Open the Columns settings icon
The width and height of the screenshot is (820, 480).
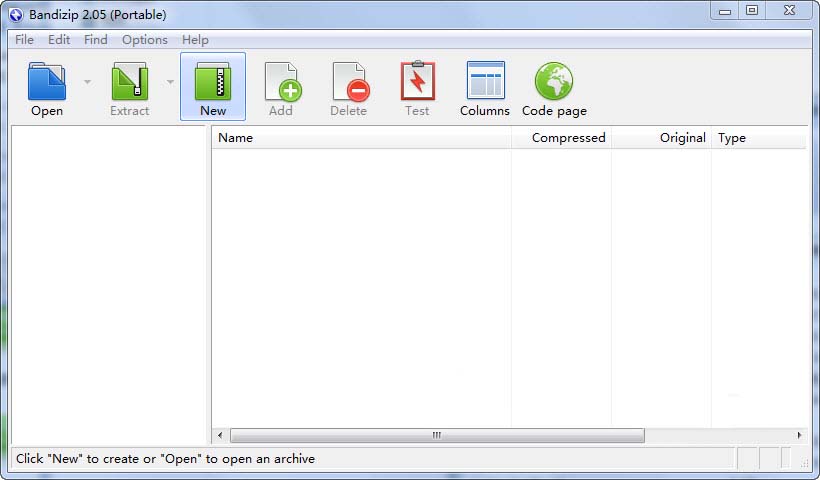pyautogui.click(x=485, y=82)
